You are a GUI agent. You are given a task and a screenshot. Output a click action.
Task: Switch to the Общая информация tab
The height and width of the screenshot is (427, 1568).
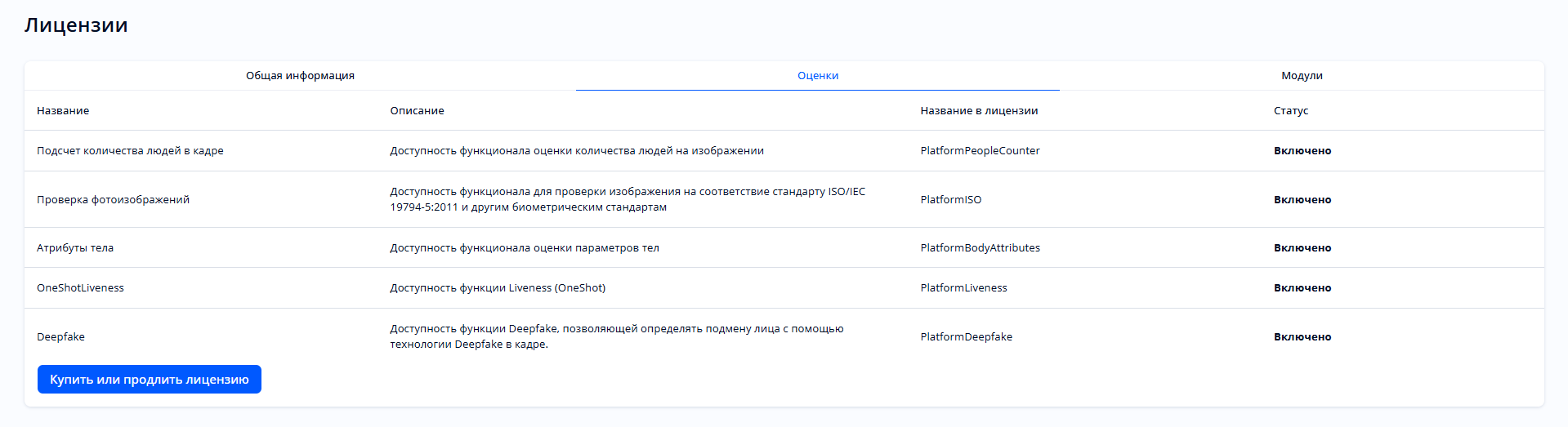click(300, 76)
